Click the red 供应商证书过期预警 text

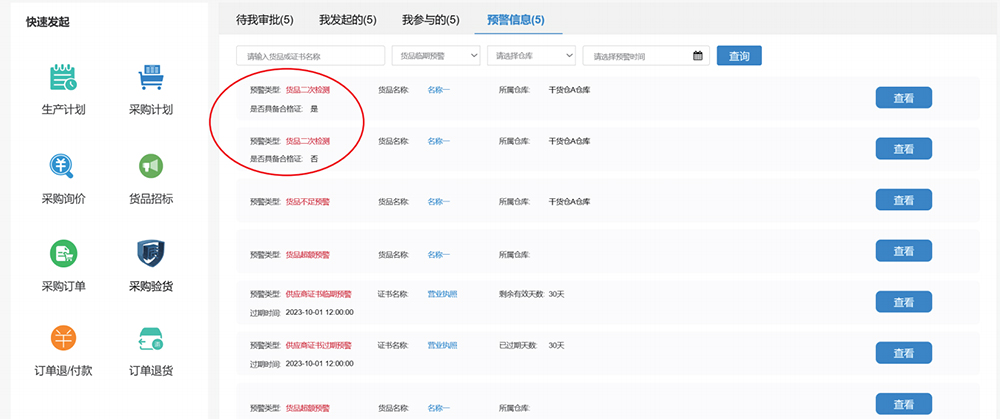[318, 345]
